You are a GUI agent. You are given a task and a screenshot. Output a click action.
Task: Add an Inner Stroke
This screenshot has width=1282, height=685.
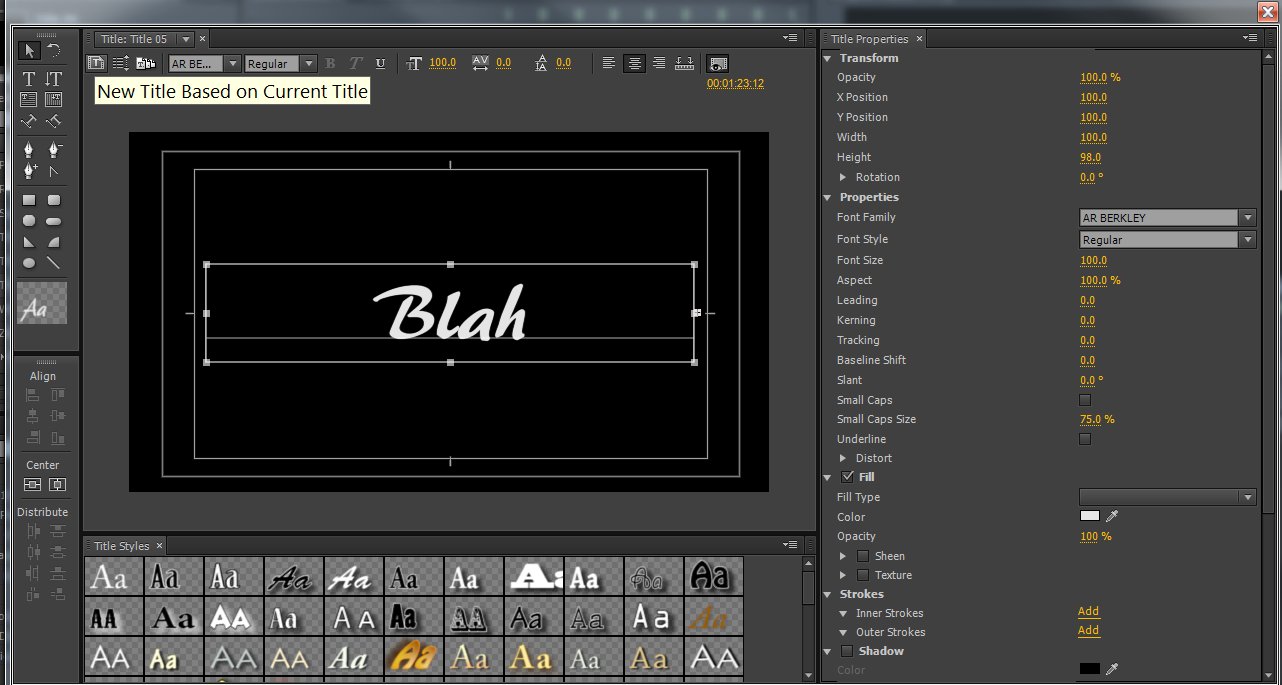click(1088, 612)
